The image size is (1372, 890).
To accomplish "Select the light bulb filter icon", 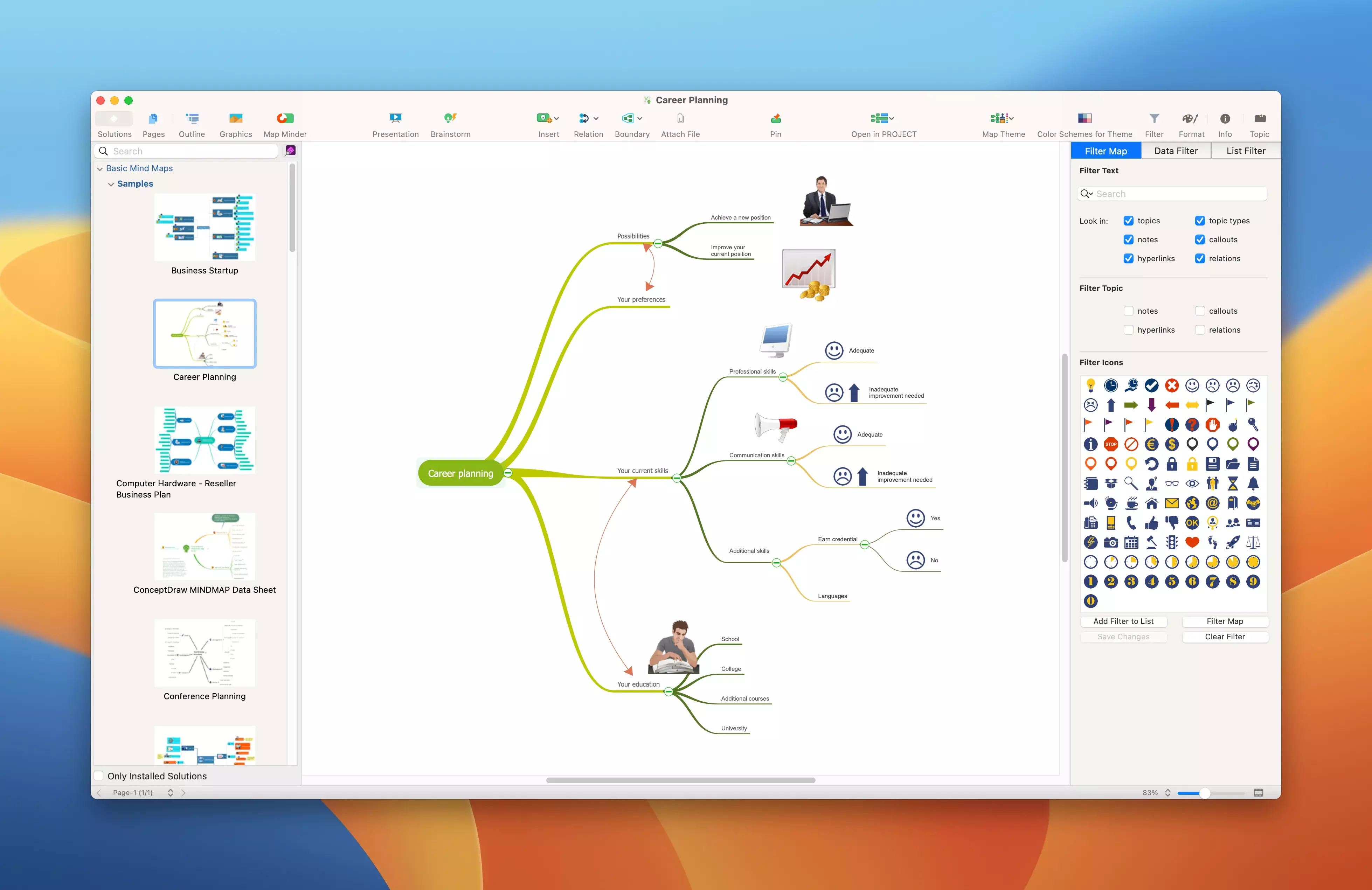I will click(1090, 385).
